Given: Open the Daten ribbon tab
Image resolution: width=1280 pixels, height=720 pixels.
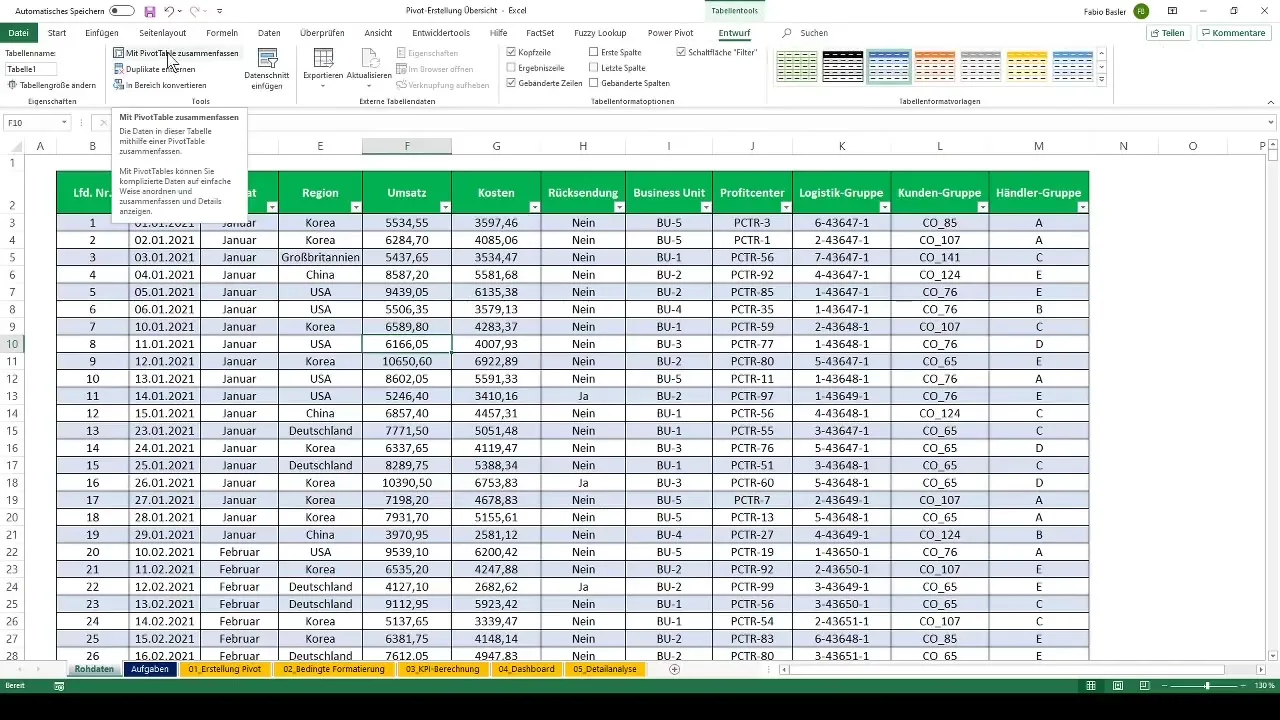Looking at the screenshot, I should coord(269,33).
